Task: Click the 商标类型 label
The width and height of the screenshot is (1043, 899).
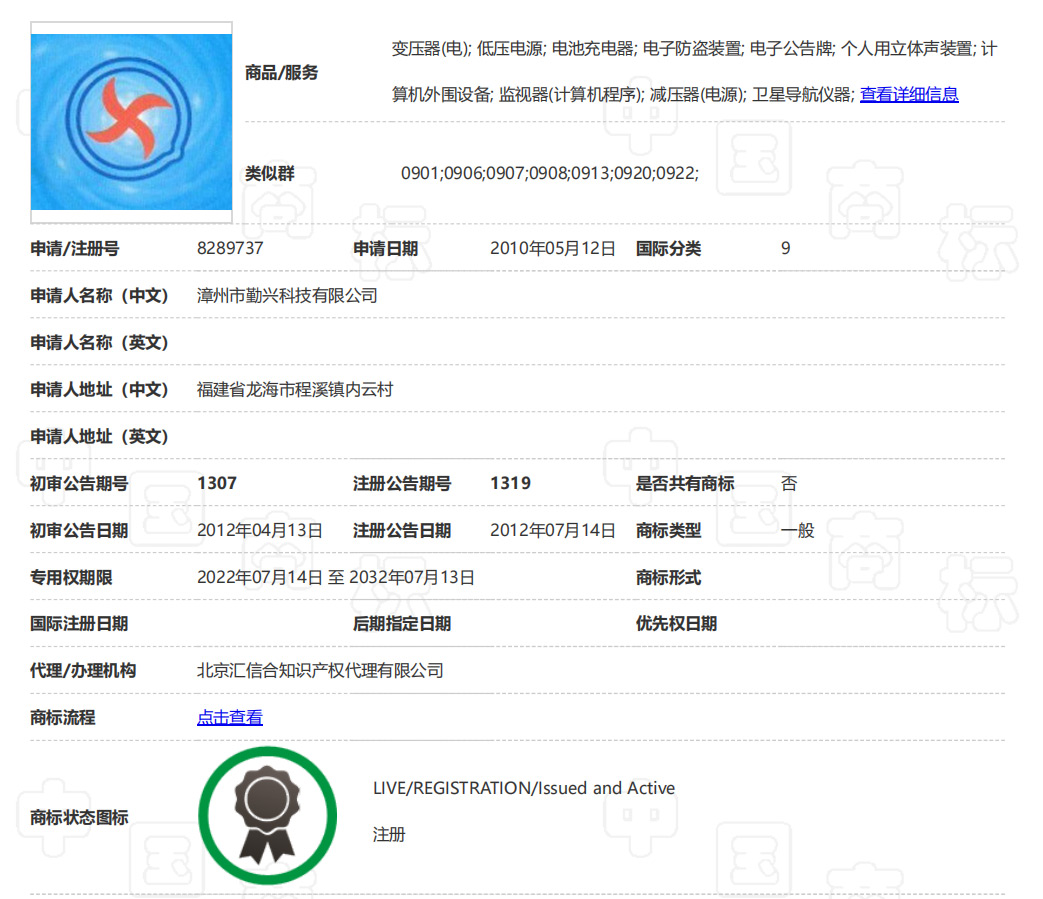Action: click(668, 531)
